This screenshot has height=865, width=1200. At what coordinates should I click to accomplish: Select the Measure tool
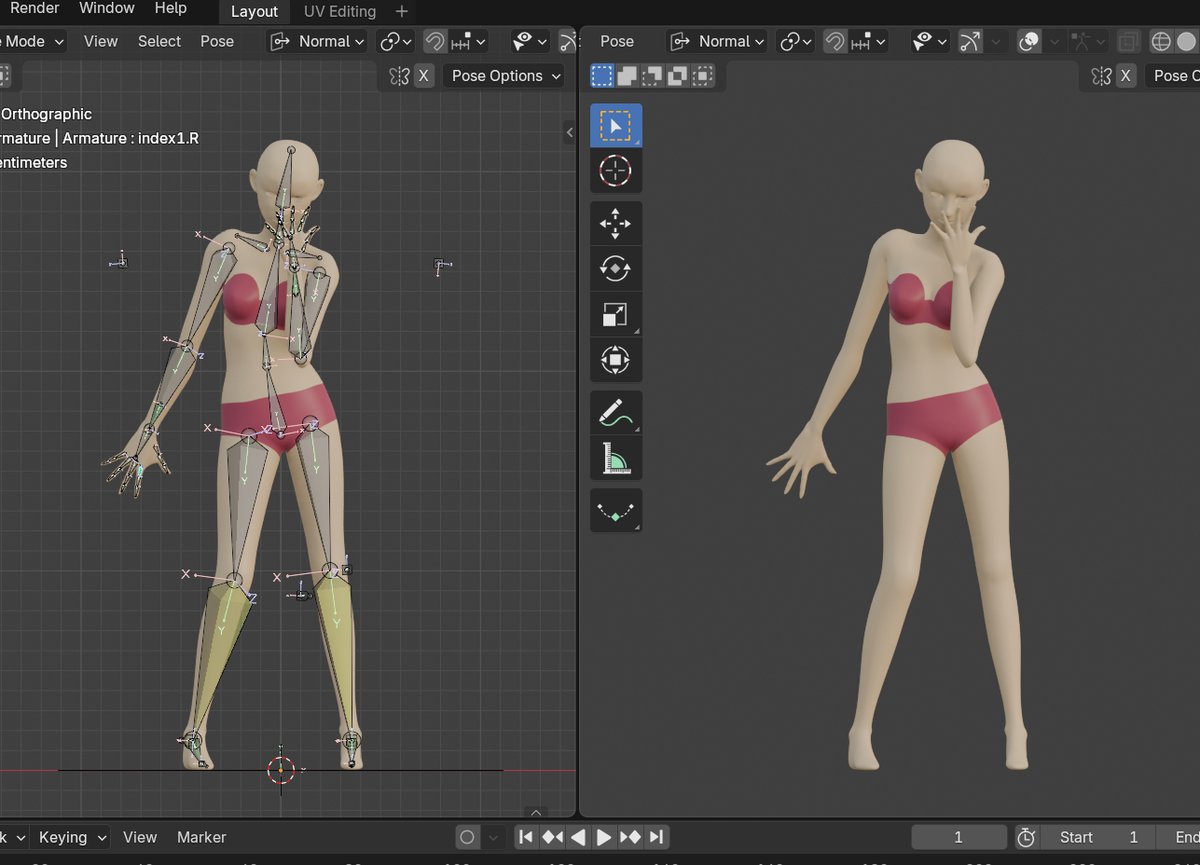tap(615, 457)
